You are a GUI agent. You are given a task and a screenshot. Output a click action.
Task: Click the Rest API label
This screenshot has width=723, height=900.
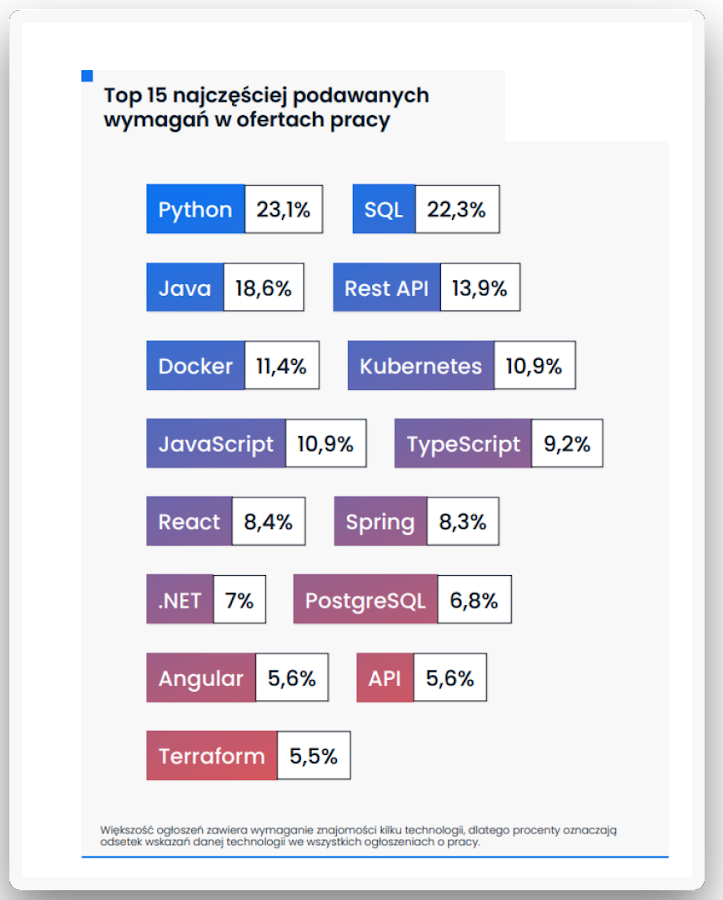(x=386, y=288)
